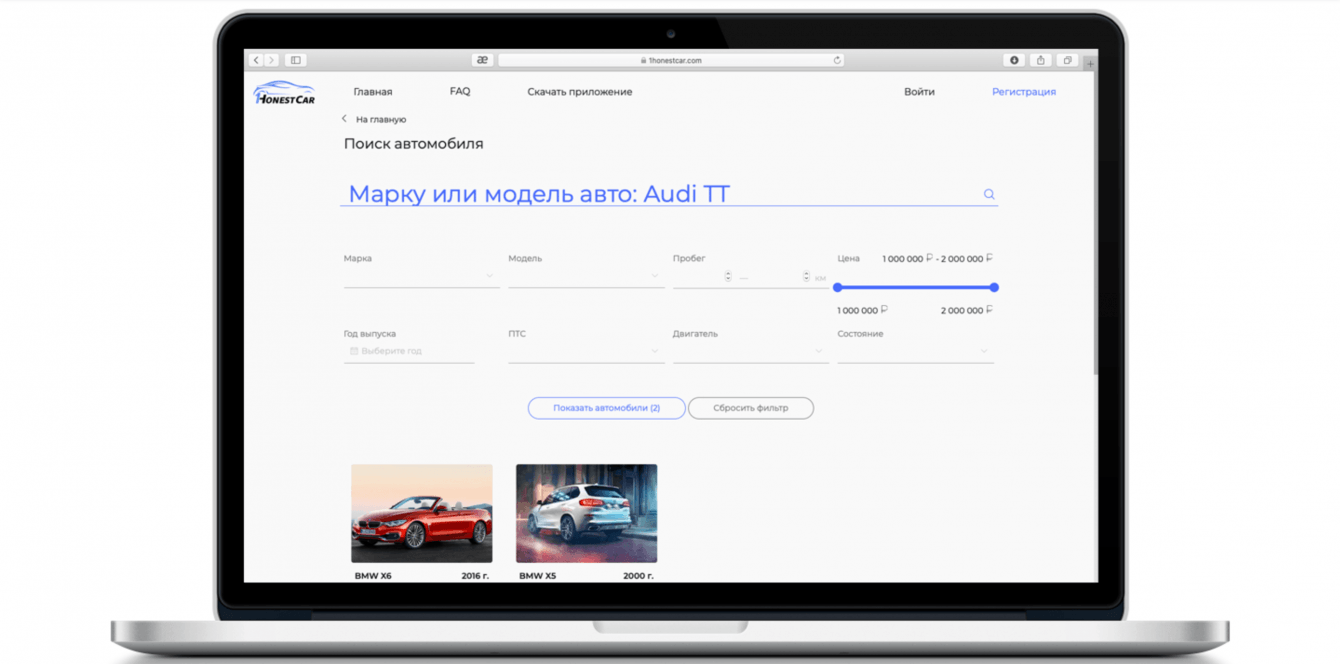The width and height of the screenshot is (1340, 664).
Task: Click the Цена slider left handle
Action: click(x=838, y=287)
